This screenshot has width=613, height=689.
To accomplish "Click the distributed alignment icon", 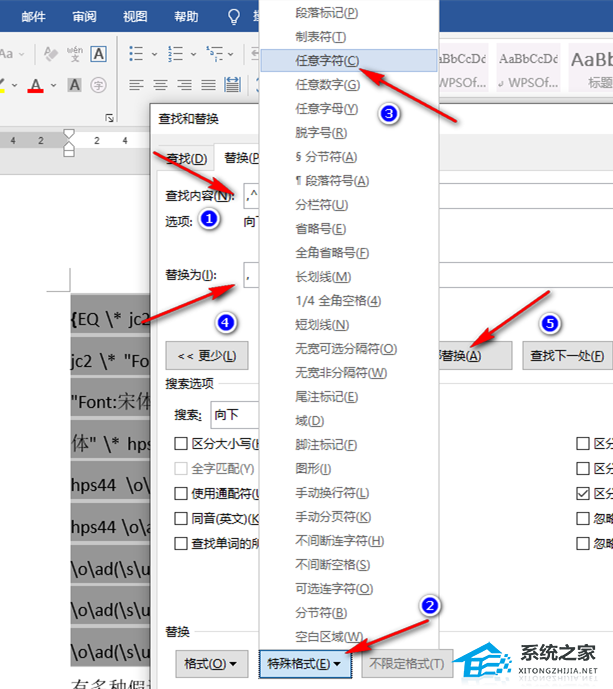I will 232,85.
